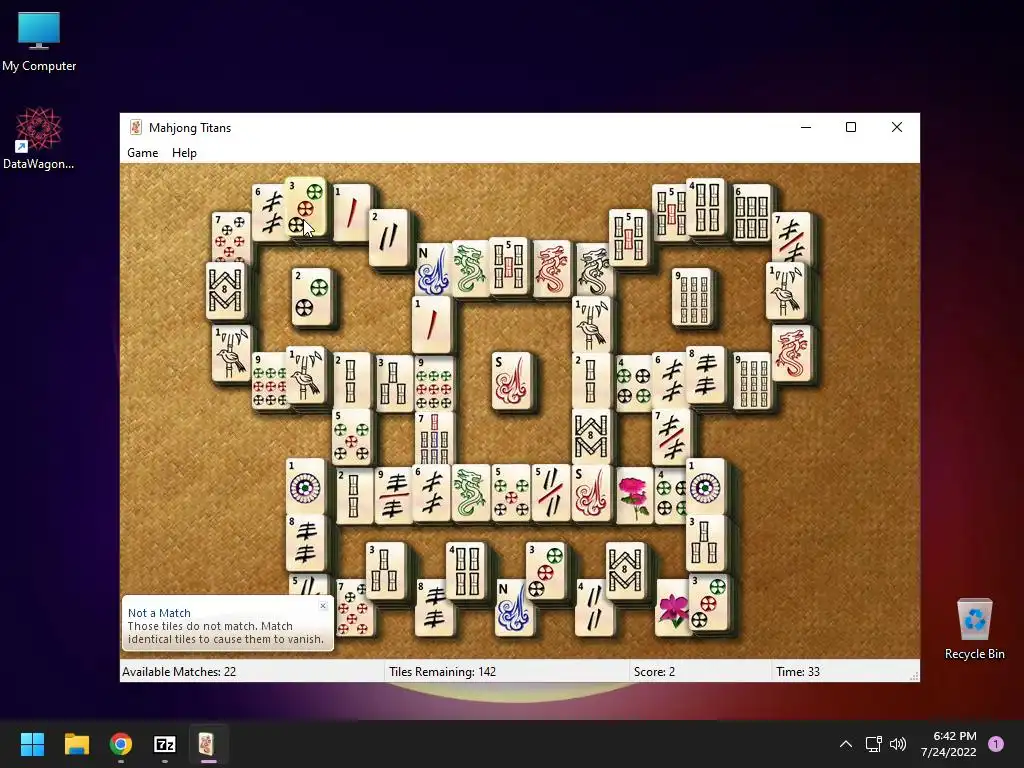1024x768 pixels.
Task: Select the red dragon beside the white dragon
Action: (551, 268)
